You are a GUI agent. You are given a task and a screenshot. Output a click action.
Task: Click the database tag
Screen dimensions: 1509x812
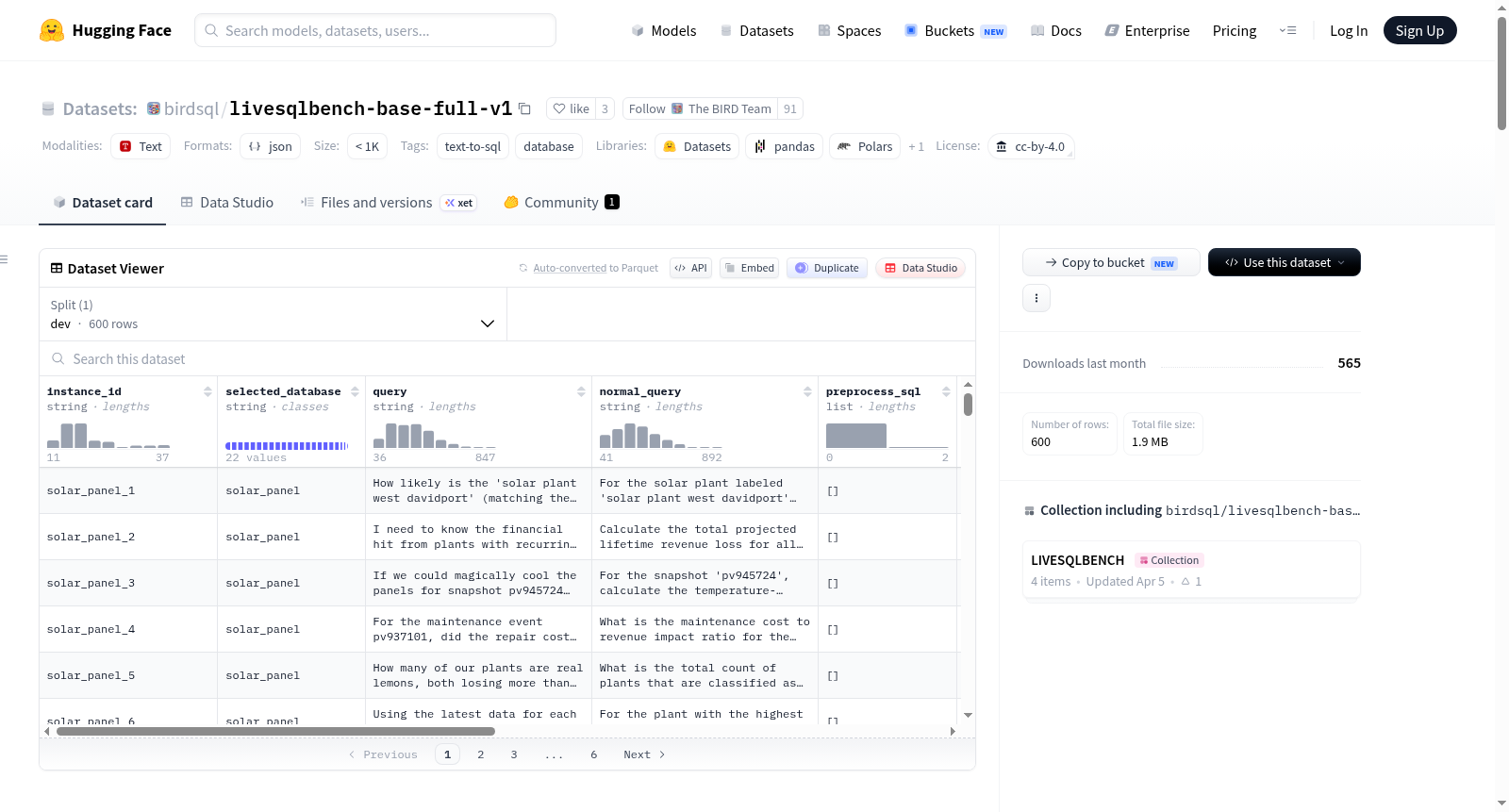coord(549,146)
